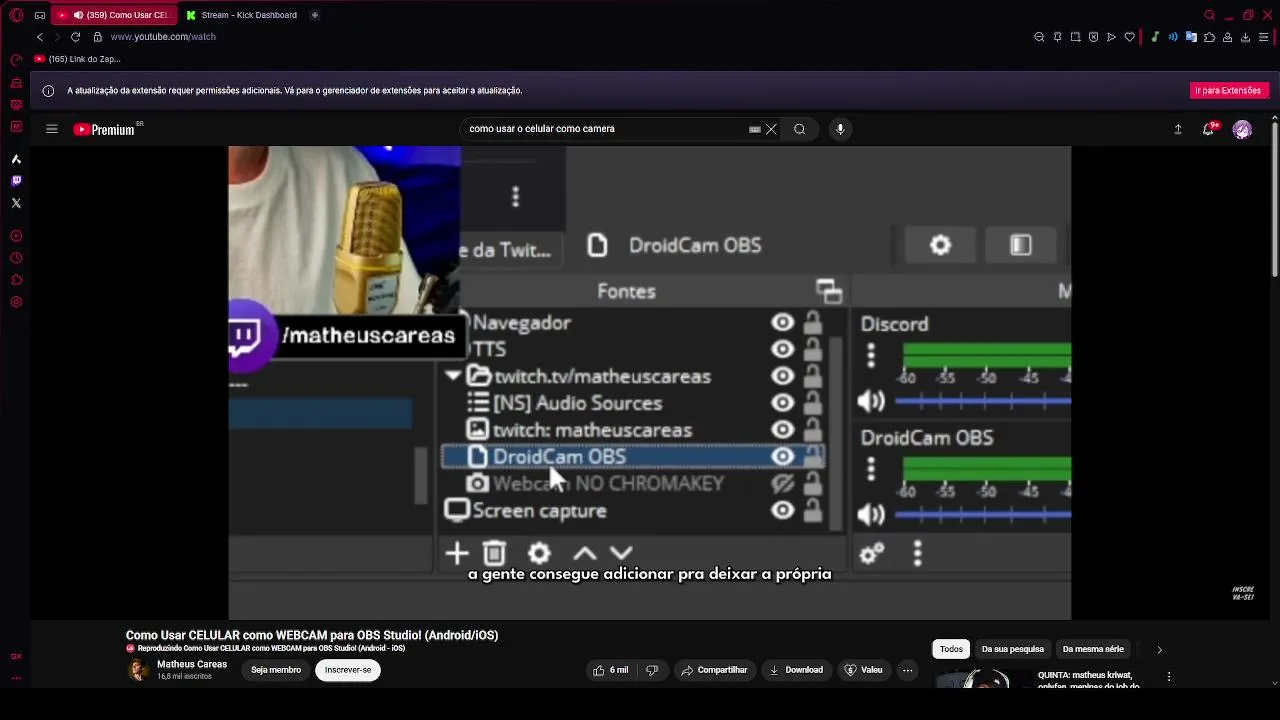Open the Twitch sidebar panel

point(16,181)
